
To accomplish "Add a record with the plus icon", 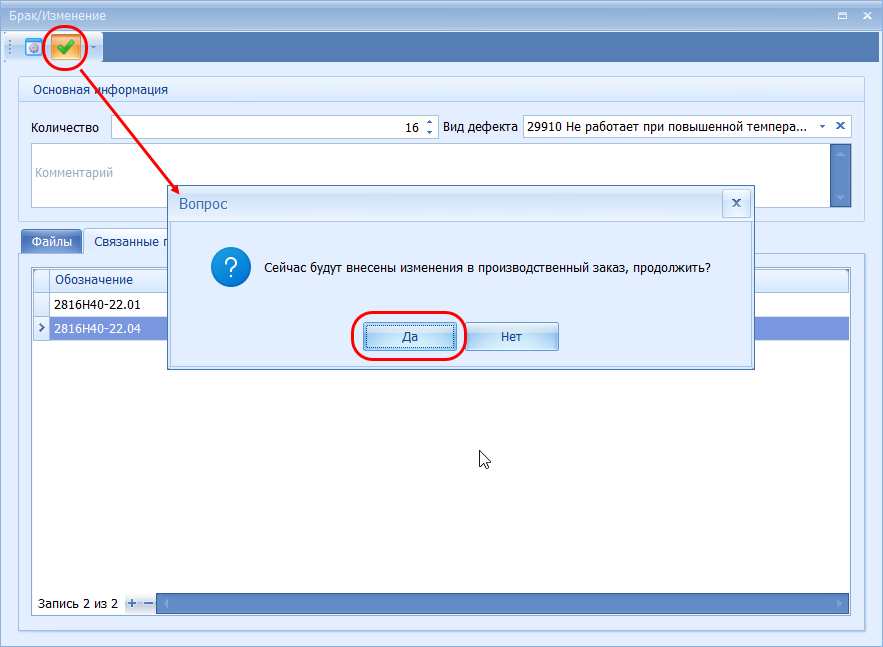I will pos(132,603).
